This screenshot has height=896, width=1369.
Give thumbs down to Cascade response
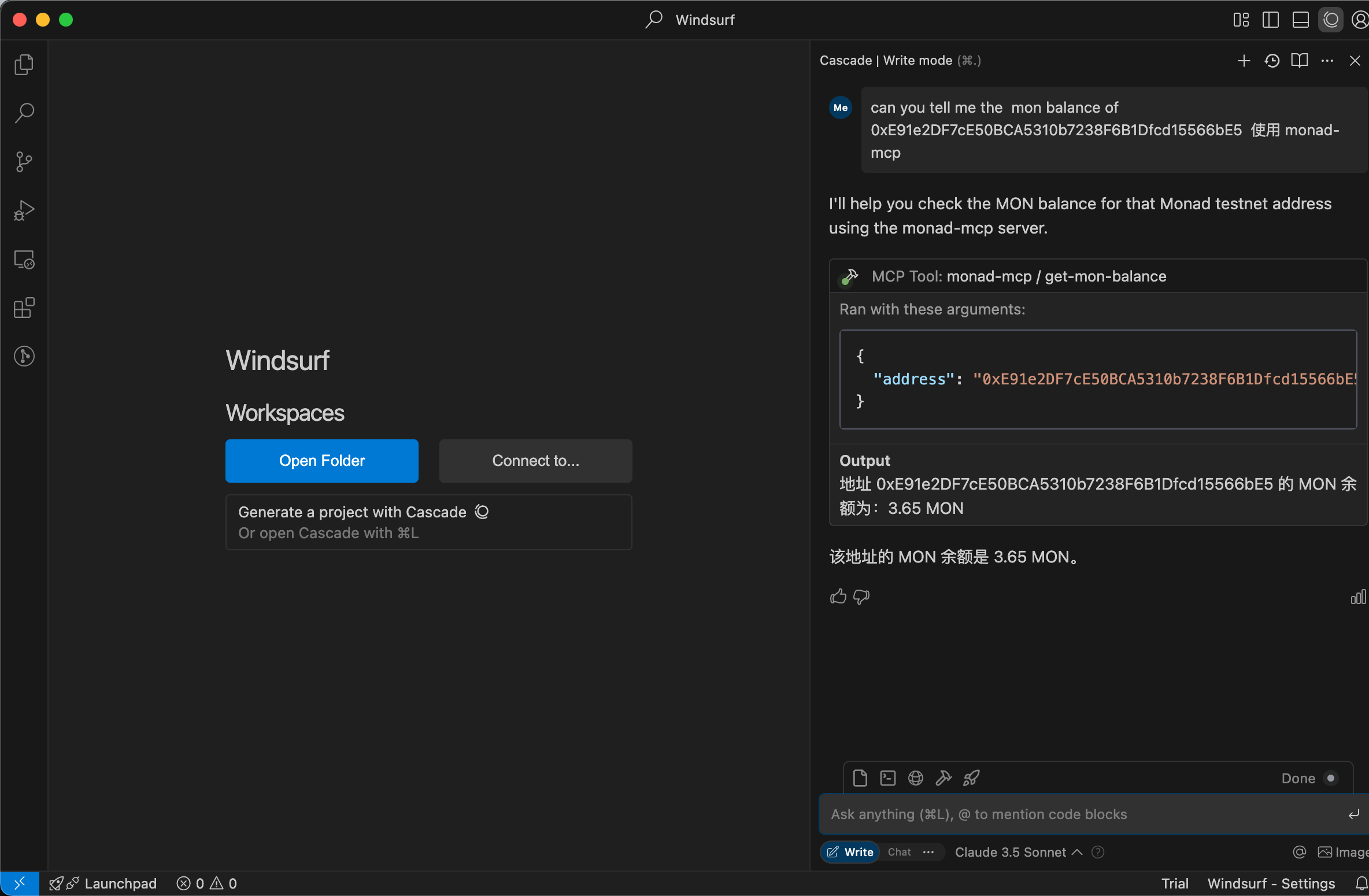click(861, 597)
